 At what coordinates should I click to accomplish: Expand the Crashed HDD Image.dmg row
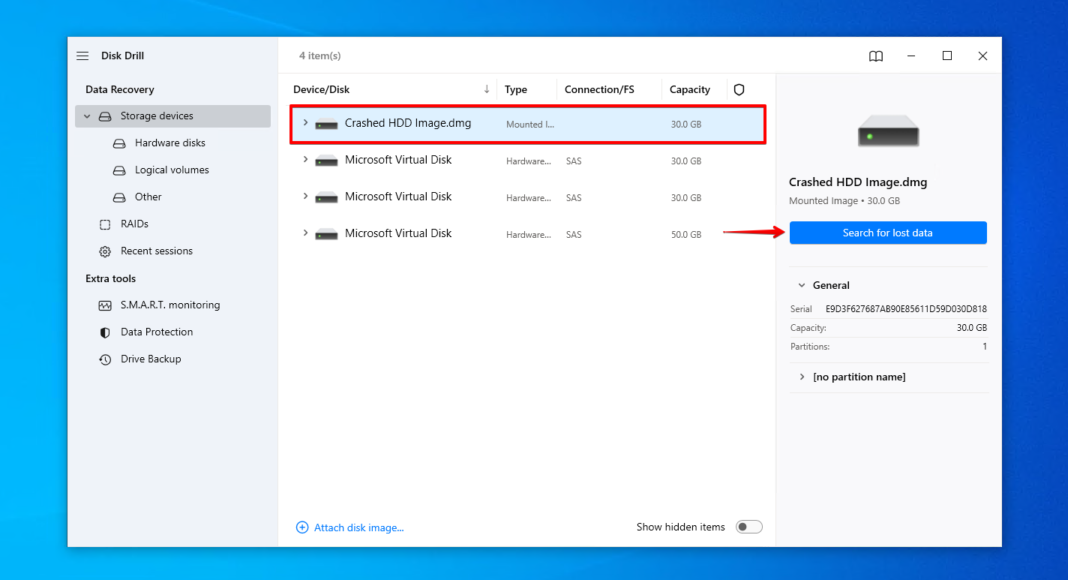[x=305, y=122]
